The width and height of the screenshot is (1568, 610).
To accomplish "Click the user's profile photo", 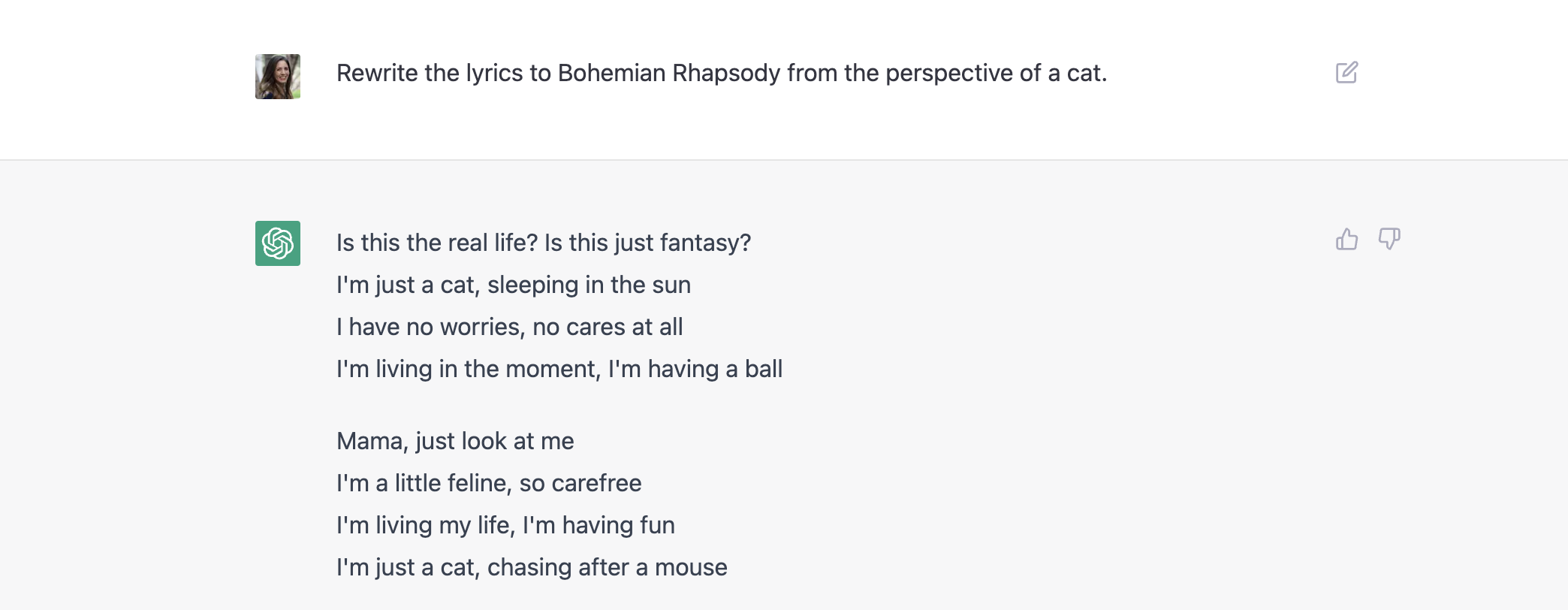I will (278, 77).
